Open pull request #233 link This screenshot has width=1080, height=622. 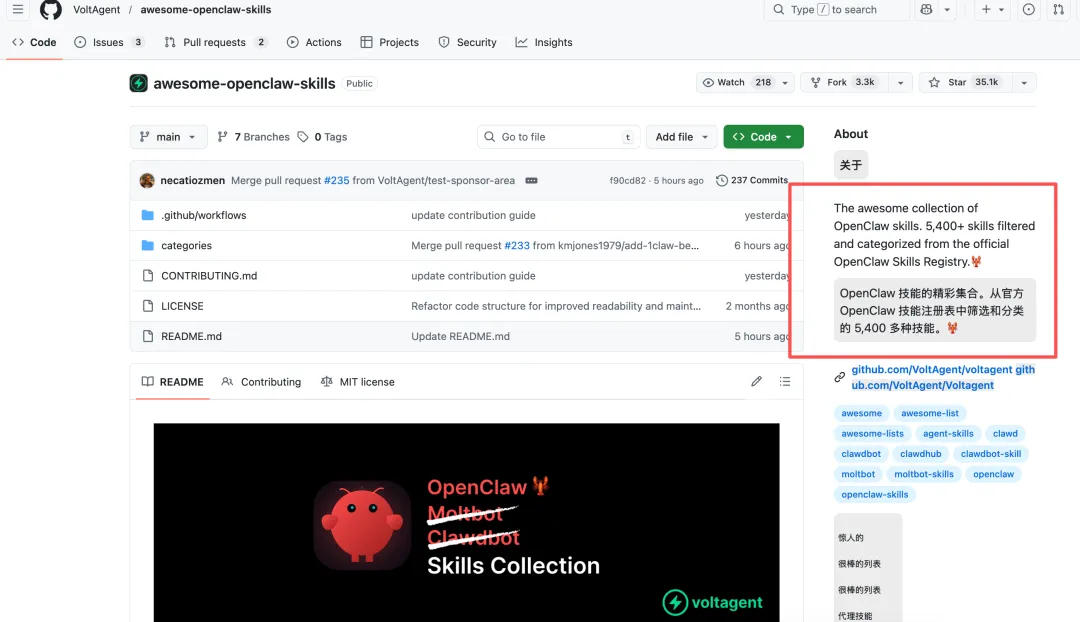[x=517, y=246]
